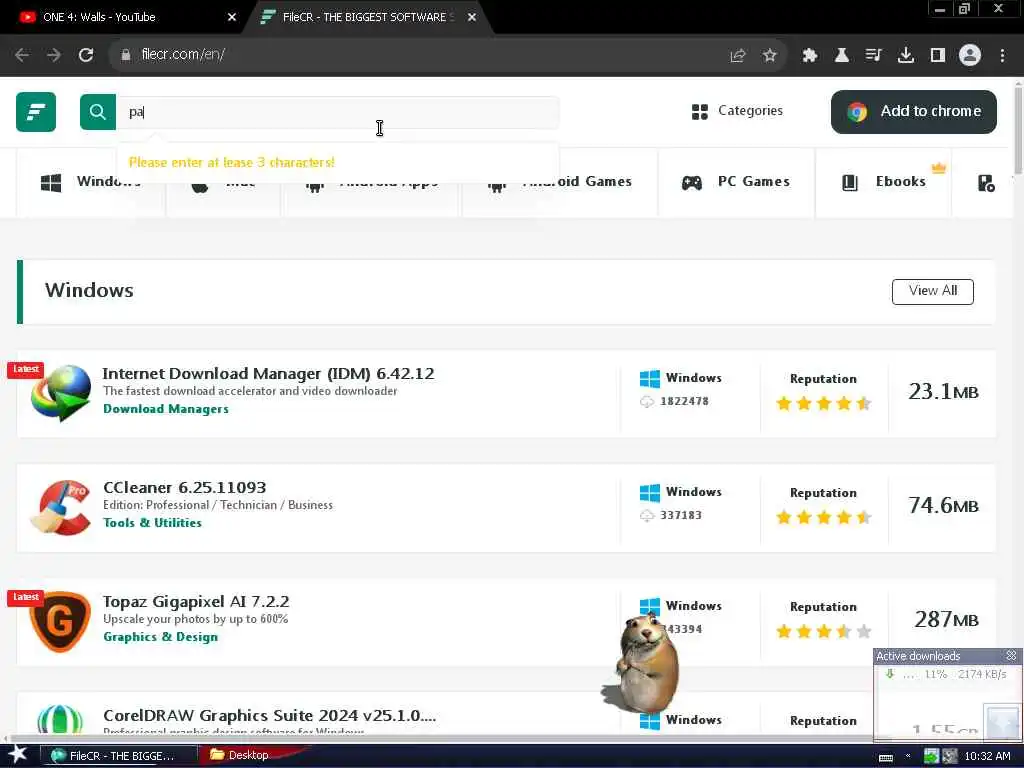Focus the search input containing 'pa'
This screenshot has height=768, width=1024.
337,112
